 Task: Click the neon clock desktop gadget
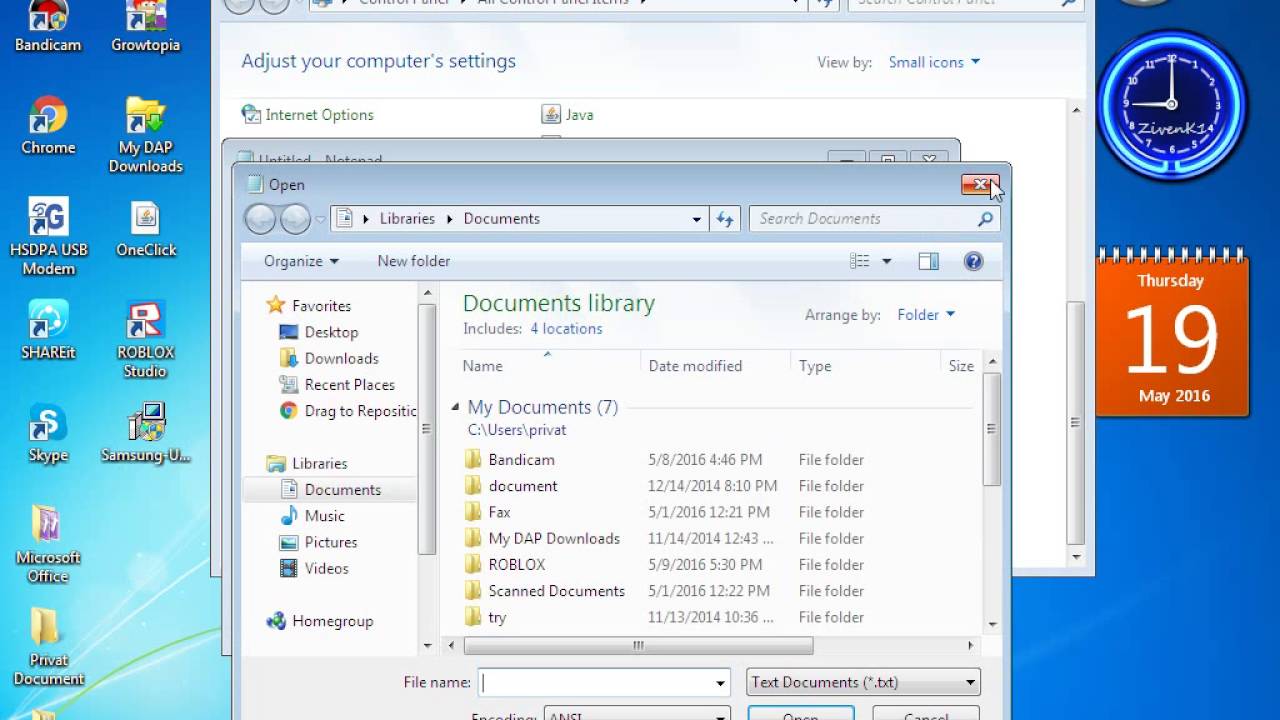1171,104
